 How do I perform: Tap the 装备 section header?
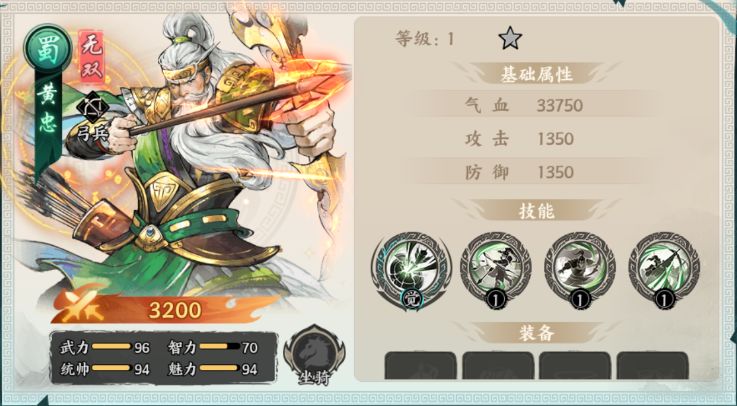[x=536, y=333]
